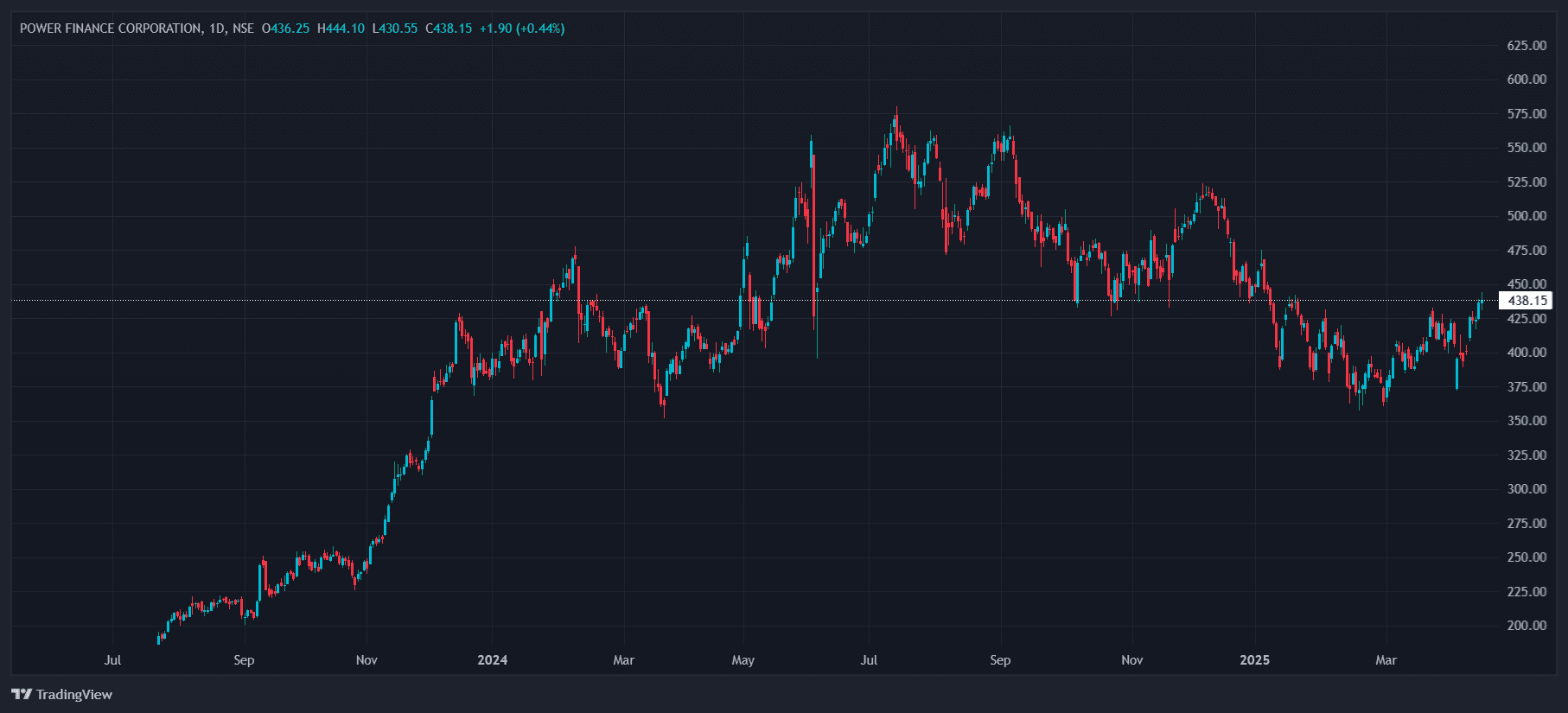Click the 1D interval label in header
This screenshot has width=1568, height=713.
click(x=217, y=29)
